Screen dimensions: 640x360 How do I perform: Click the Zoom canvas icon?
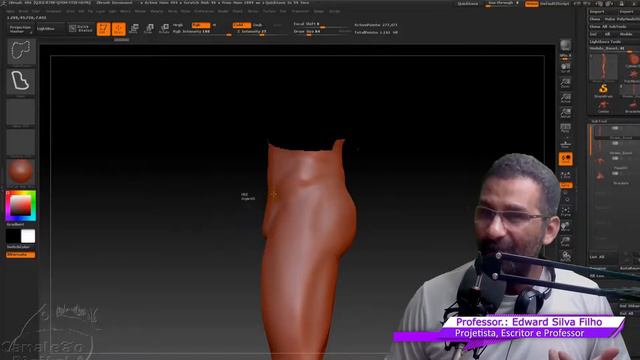coord(565,83)
